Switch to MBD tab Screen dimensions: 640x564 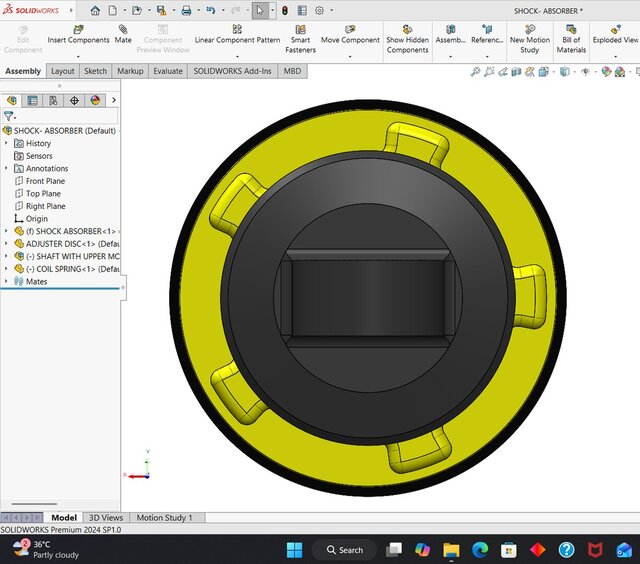pyautogui.click(x=292, y=71)
